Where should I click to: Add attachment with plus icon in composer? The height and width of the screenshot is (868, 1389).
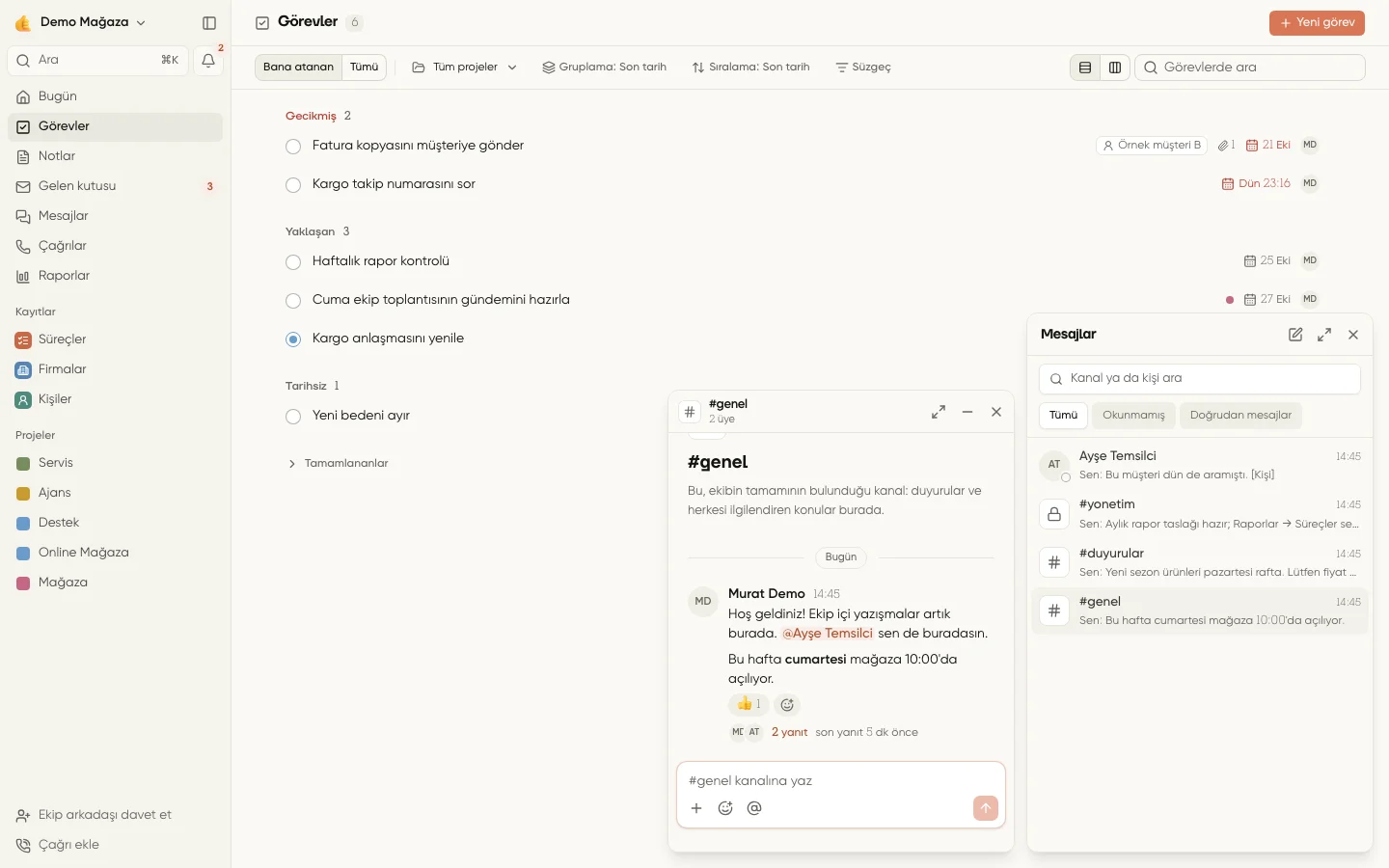click(696, 808)
